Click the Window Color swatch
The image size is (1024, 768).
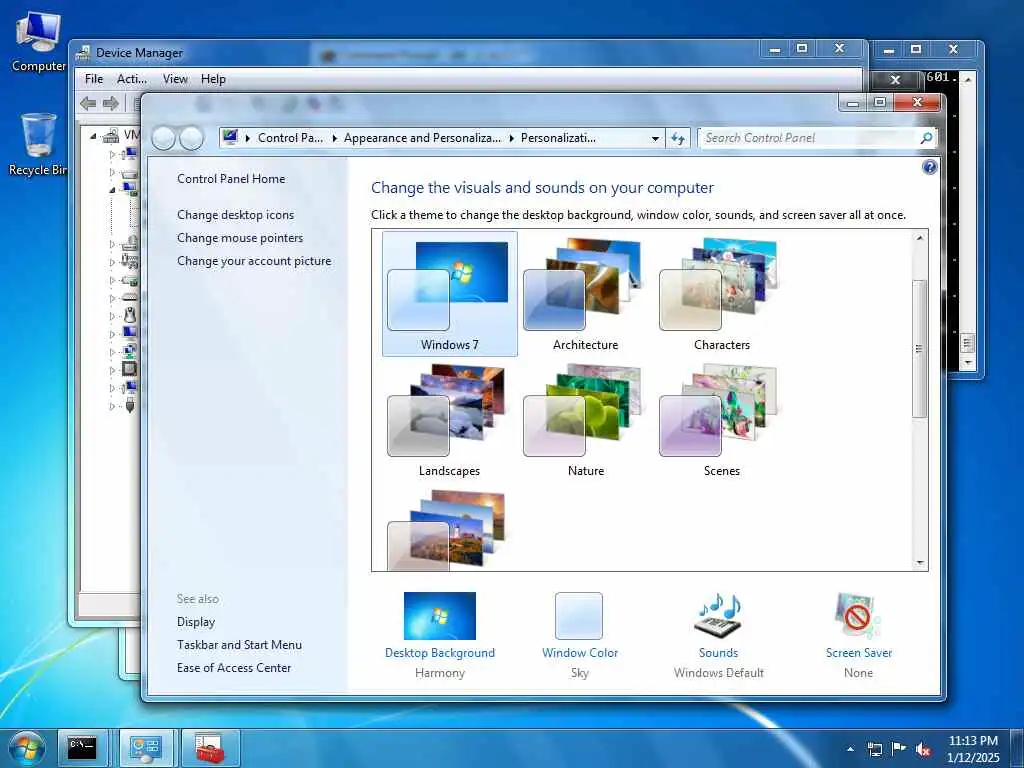click(579, 615)
